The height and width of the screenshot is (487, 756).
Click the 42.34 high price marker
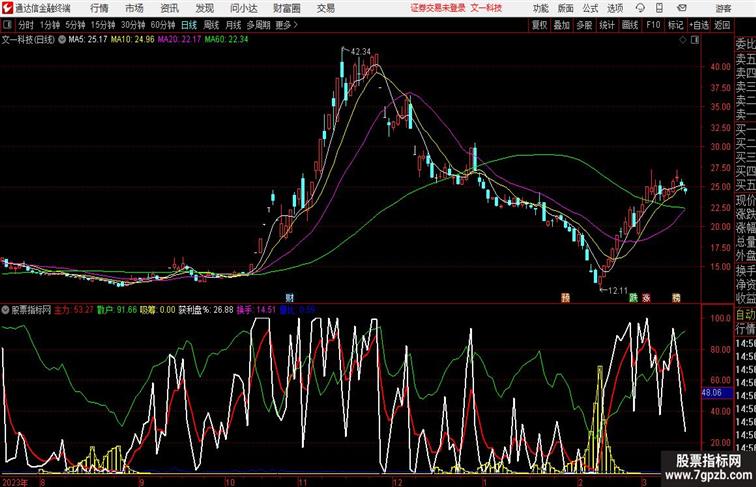pyautogui.click(x=361, y=52)
